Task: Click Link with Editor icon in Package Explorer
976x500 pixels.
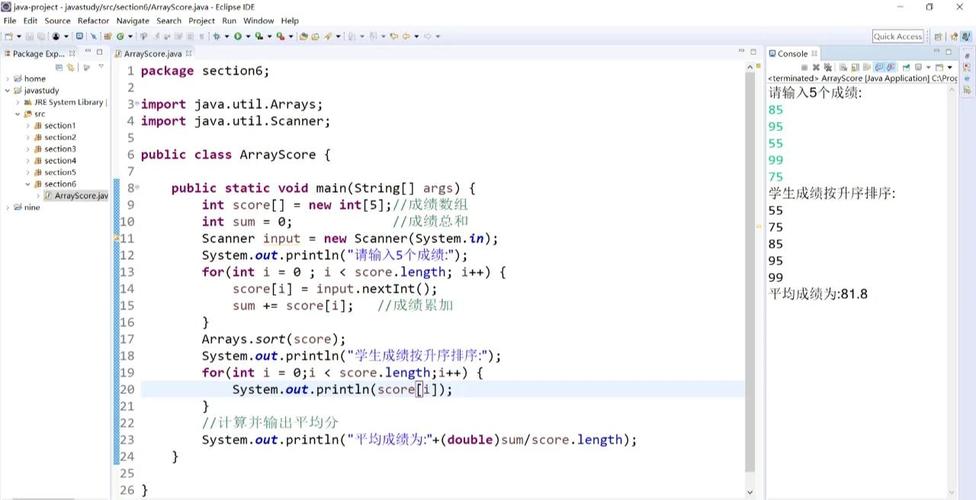Action: point(72,67)
